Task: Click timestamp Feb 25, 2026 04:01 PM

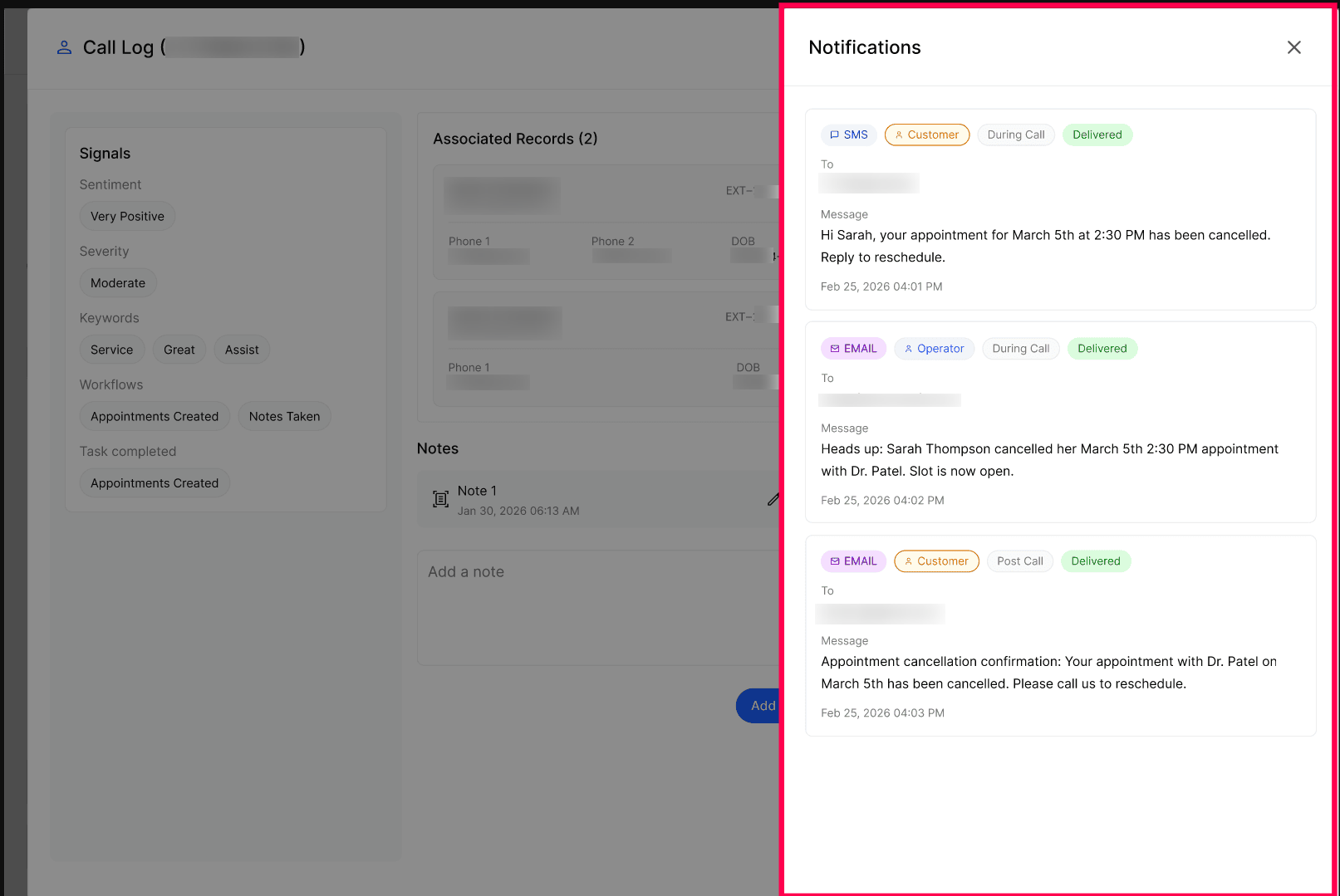Action: click(881, 286)
